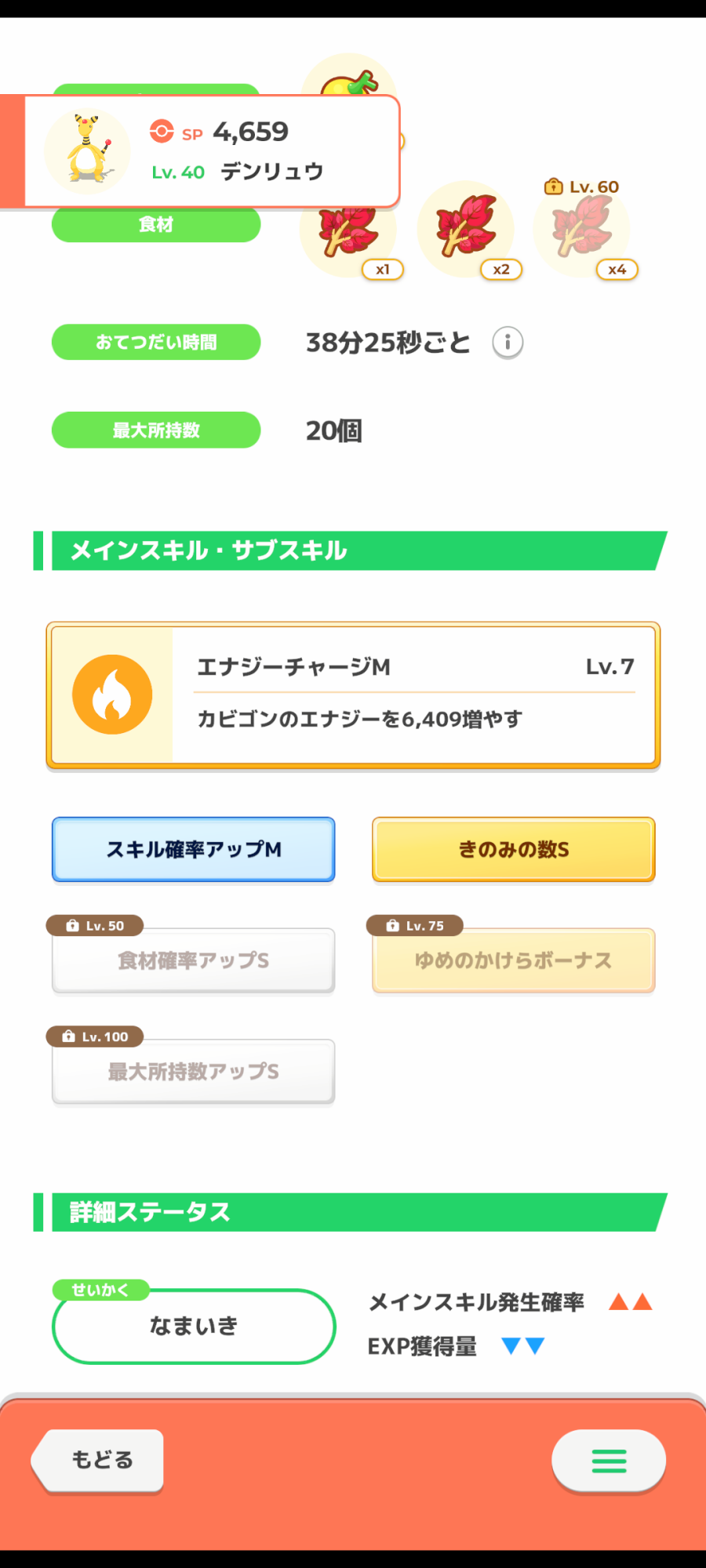Image resolution: width=706 pixels, height=1568 pixels.
Task: Select the スキル確率アップM sub skill
Action: [194, 850]
